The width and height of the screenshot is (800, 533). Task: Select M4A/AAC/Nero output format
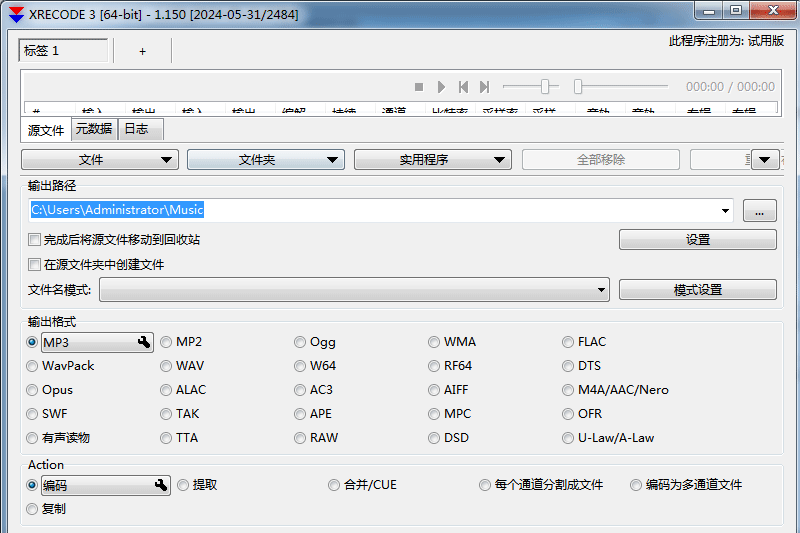(568, 390)
